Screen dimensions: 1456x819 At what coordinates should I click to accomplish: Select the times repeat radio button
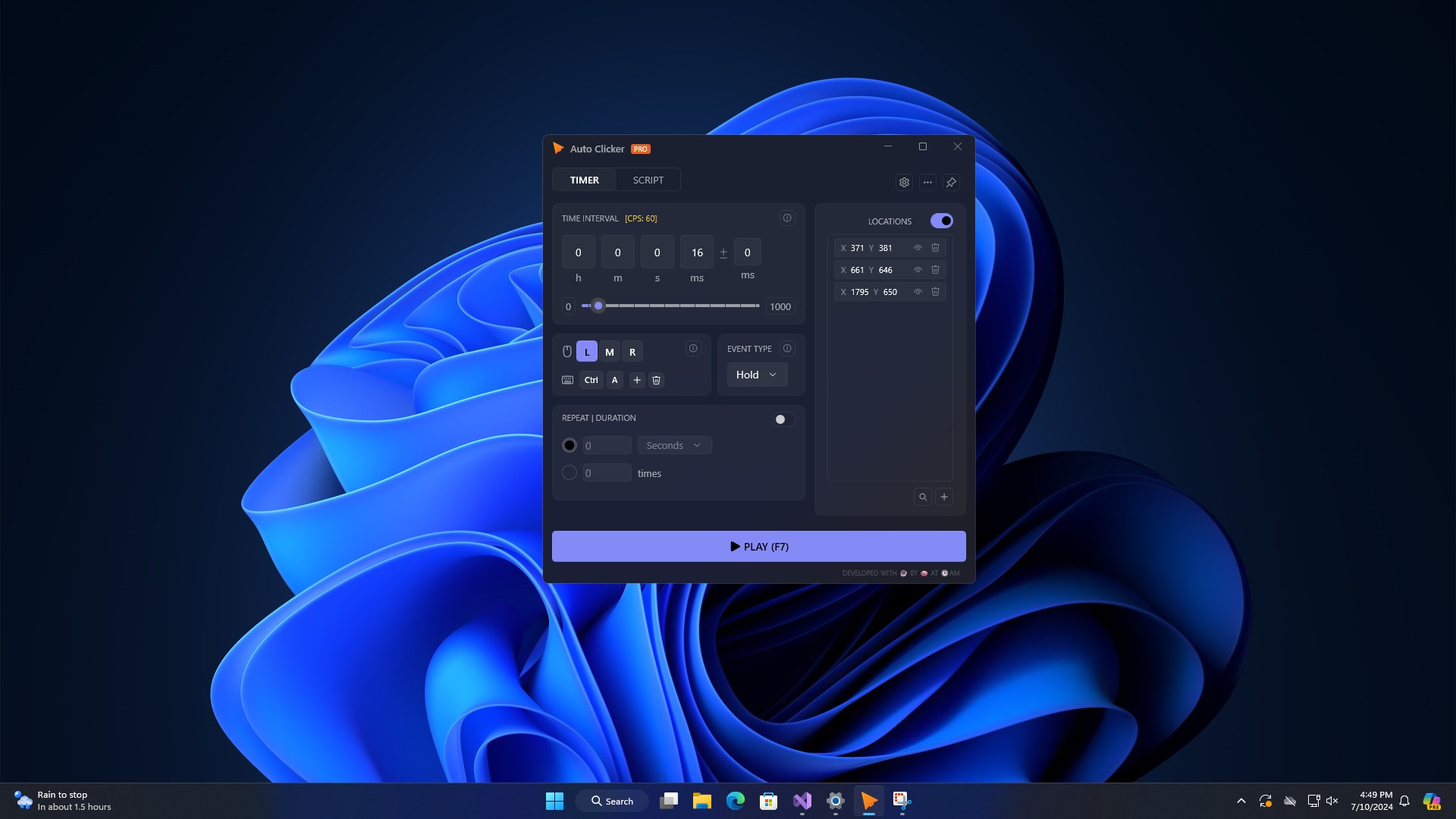click(570, 472)
